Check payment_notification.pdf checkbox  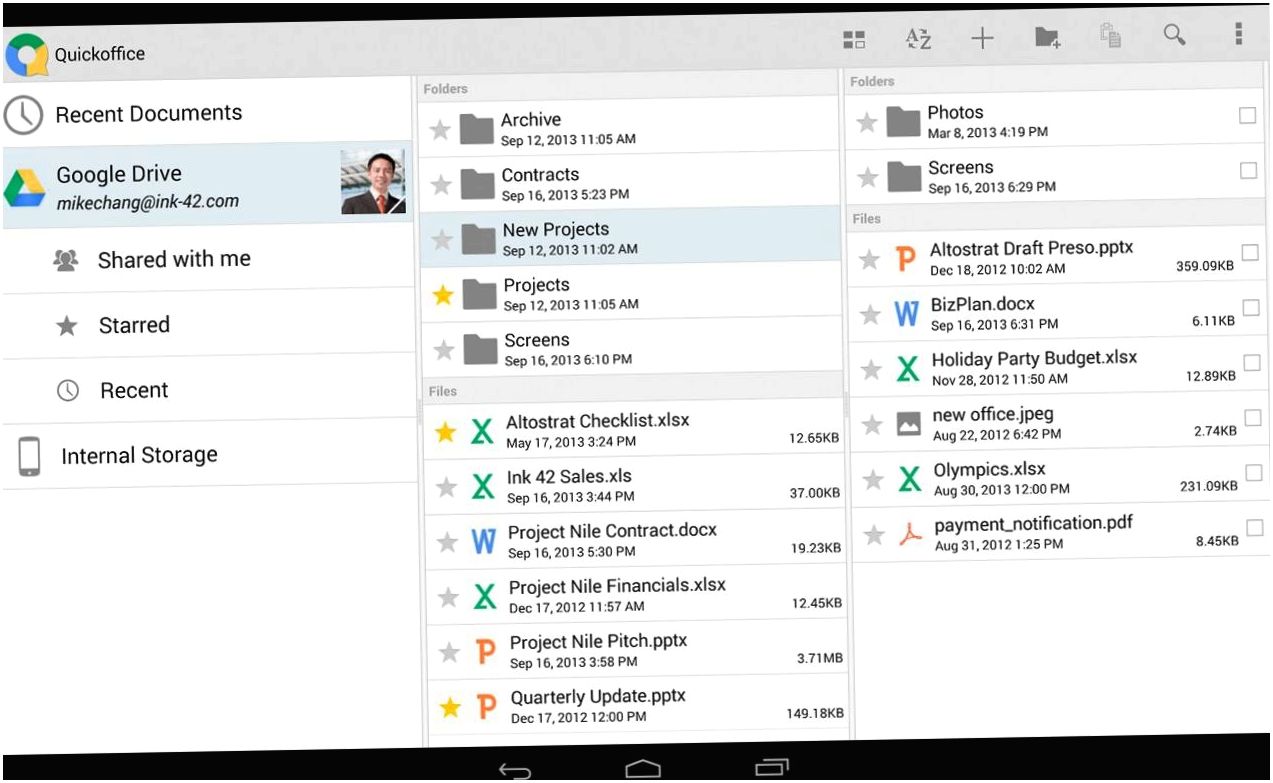pyautogui.click(x=1255, y=527)
